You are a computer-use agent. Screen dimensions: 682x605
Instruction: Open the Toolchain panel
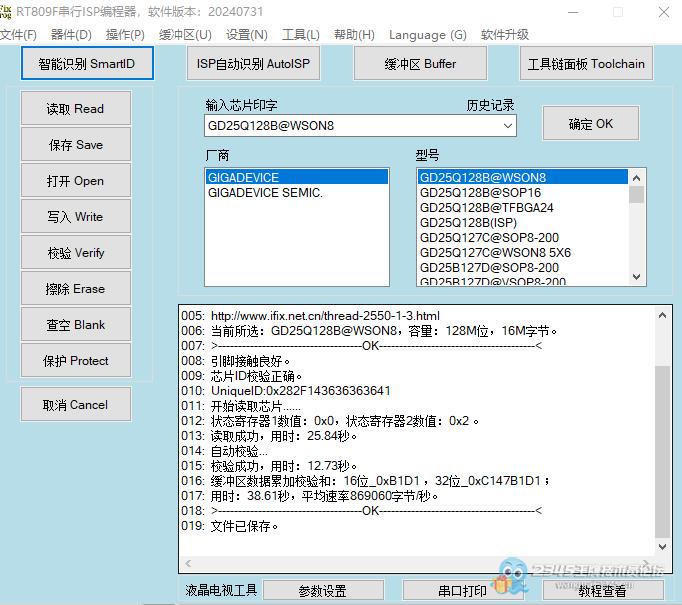(586, 63)
